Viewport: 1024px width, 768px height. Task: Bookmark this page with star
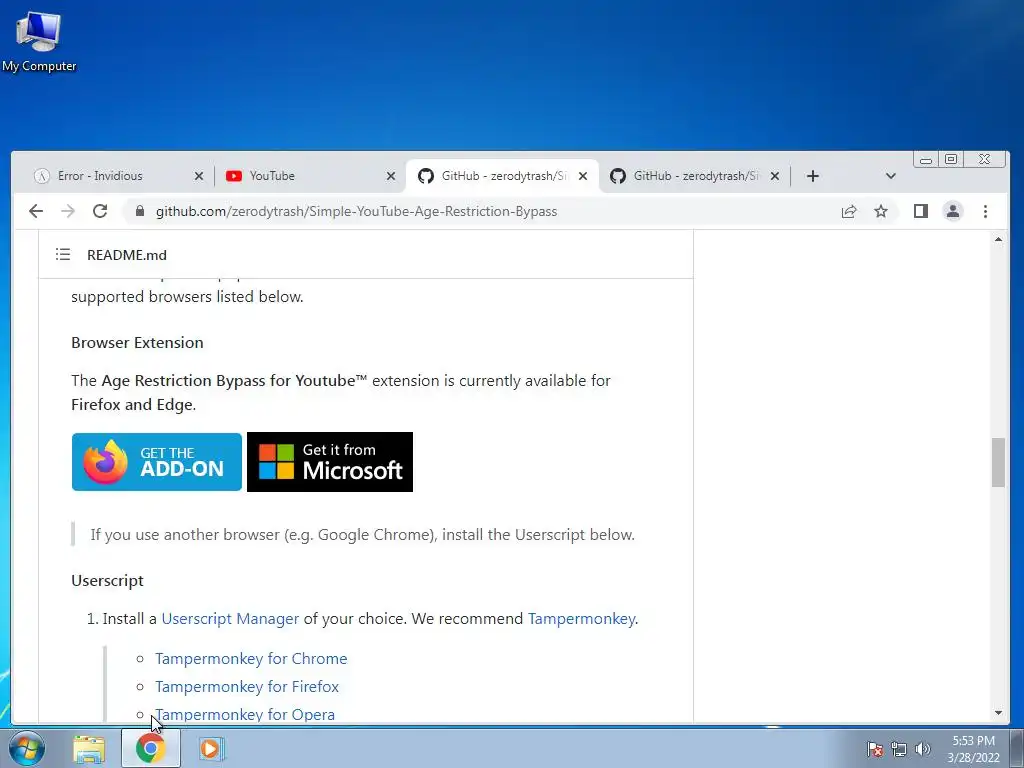click(x=881, y=211)
